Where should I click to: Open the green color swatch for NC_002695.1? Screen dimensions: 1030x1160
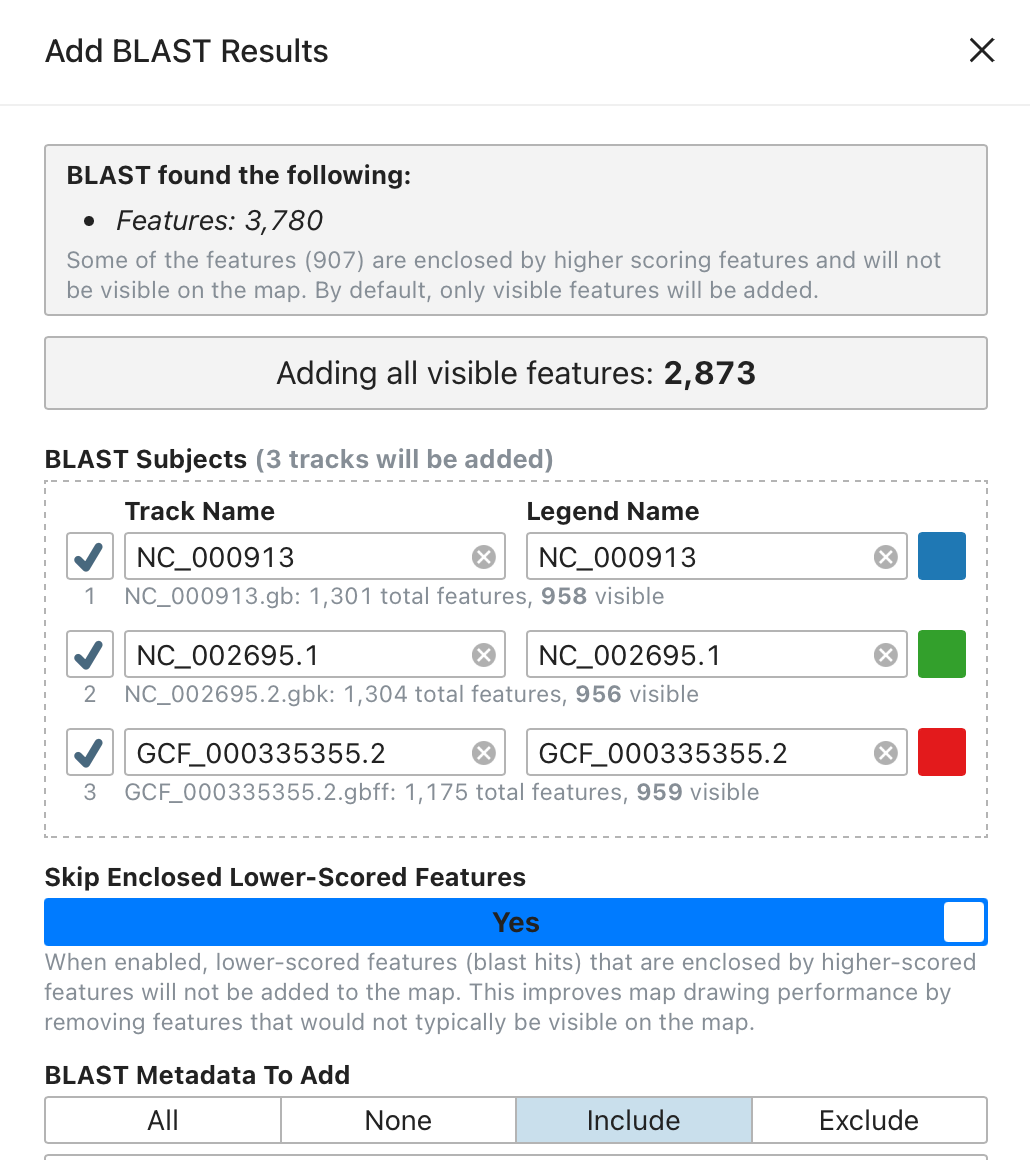point(942,654)
